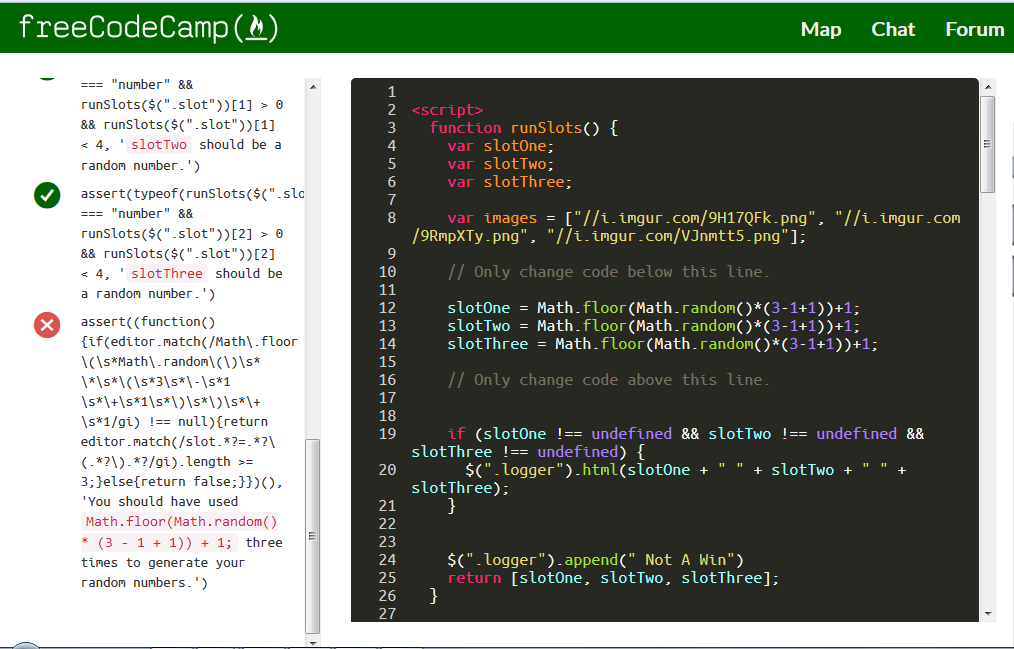Open the freeCodeCamp home logo
The width and height of the screenshot is (1014, 649).
click(x=149, y=28)
